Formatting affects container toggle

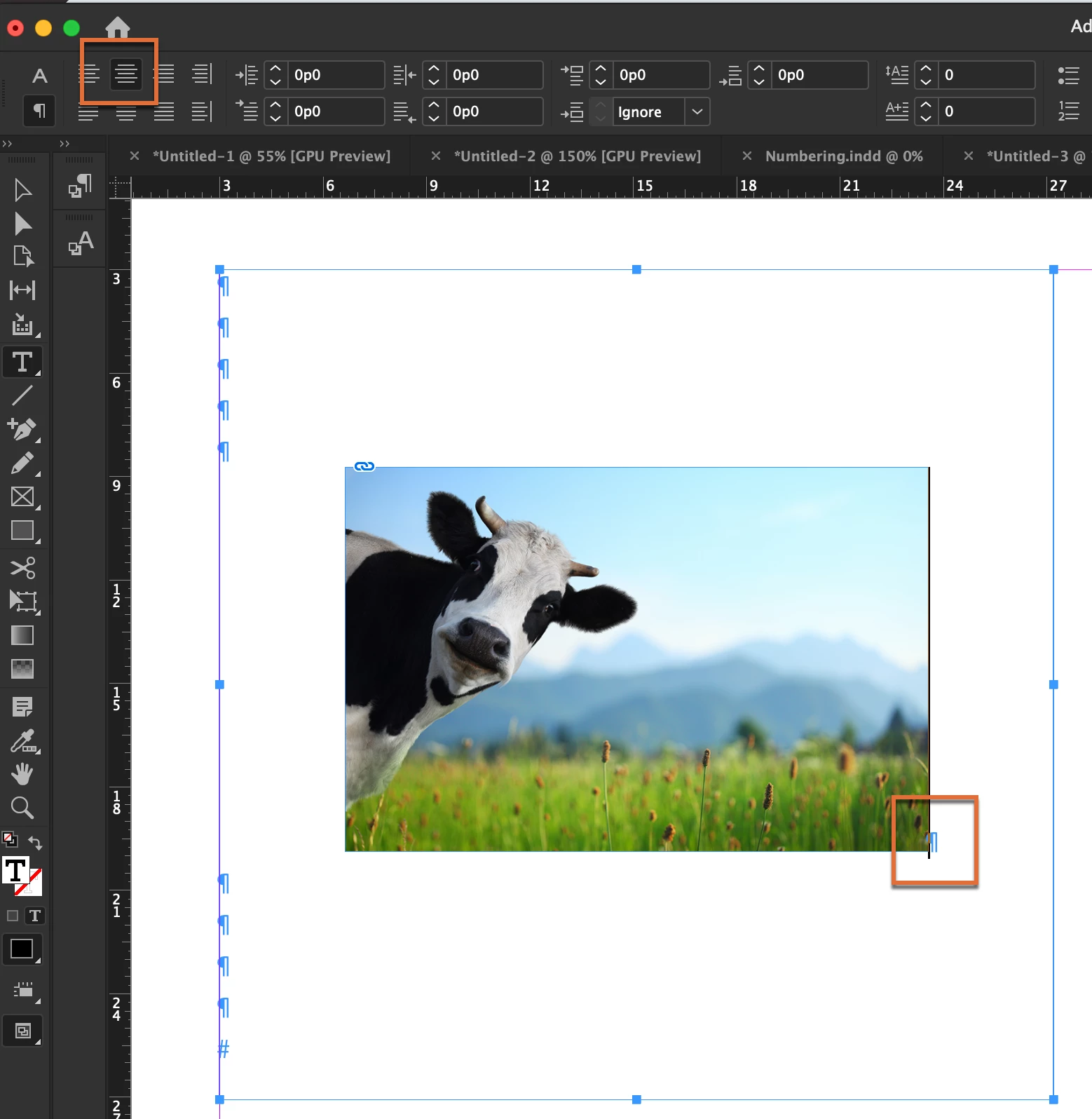[13, 916]
